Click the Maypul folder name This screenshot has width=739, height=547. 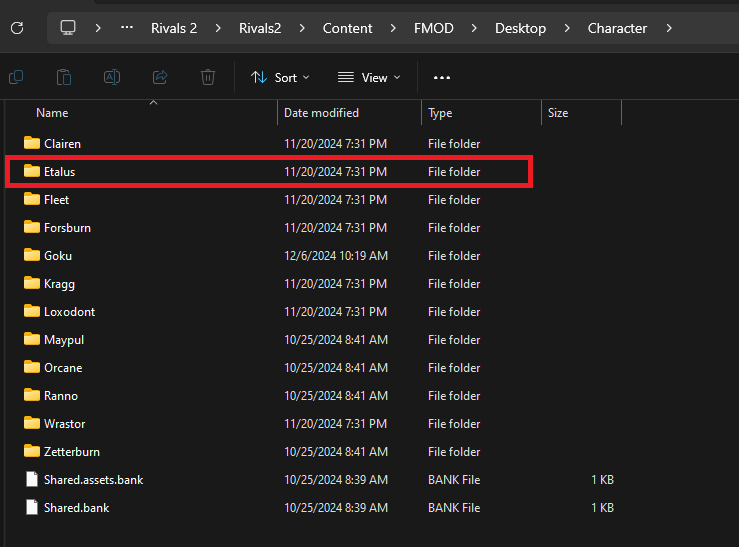click(x=64, y=340)
